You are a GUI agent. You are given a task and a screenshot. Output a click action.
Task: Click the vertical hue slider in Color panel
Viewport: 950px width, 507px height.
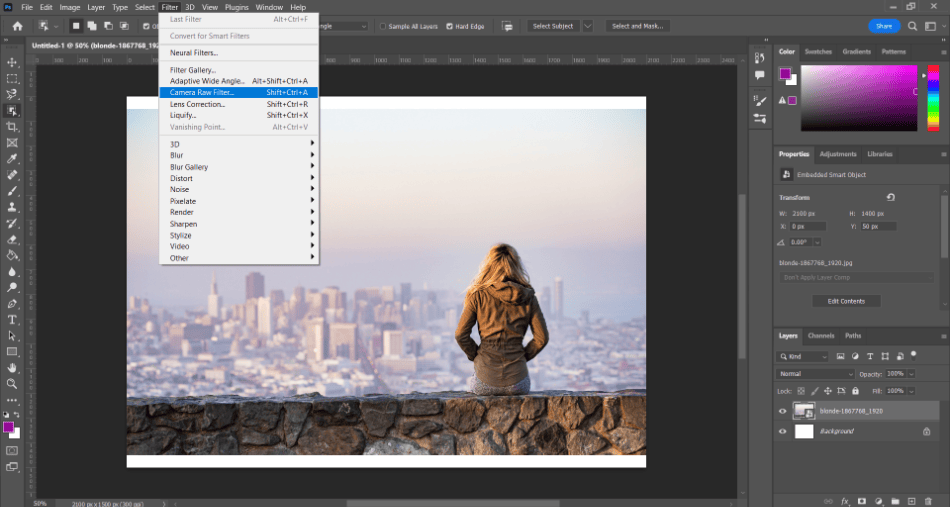933,98
